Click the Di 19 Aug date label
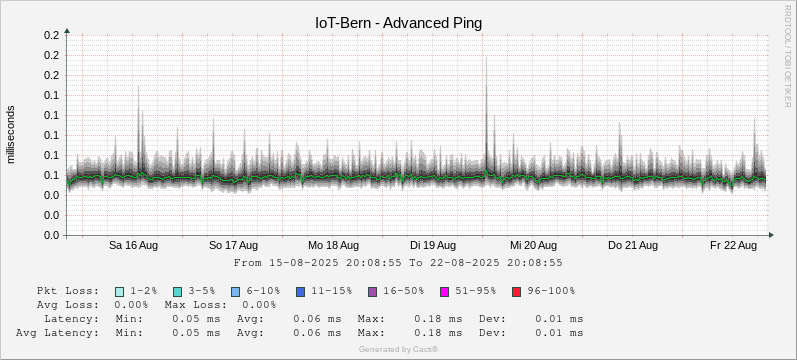Viewport: 797px width, 360px height. [x=433, y=246]
